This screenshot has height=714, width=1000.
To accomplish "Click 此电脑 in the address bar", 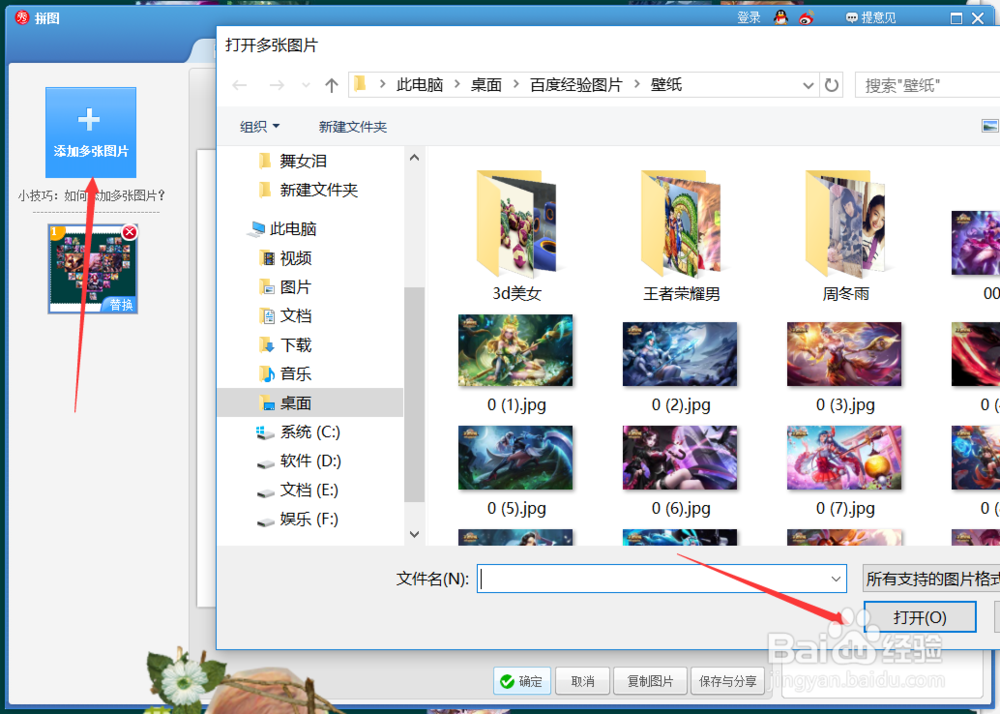I will click(x=420, y=85).
